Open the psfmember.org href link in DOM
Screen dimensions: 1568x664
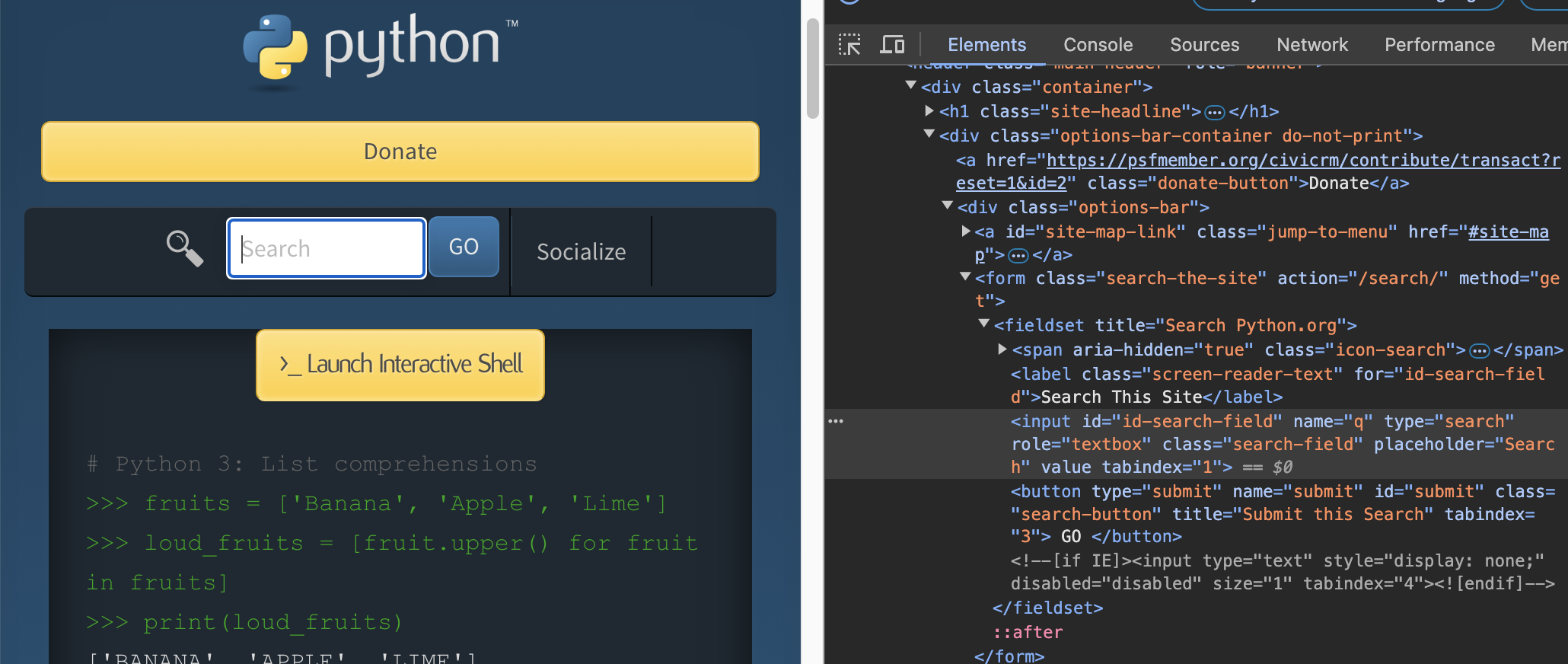tap(1258, 171)
